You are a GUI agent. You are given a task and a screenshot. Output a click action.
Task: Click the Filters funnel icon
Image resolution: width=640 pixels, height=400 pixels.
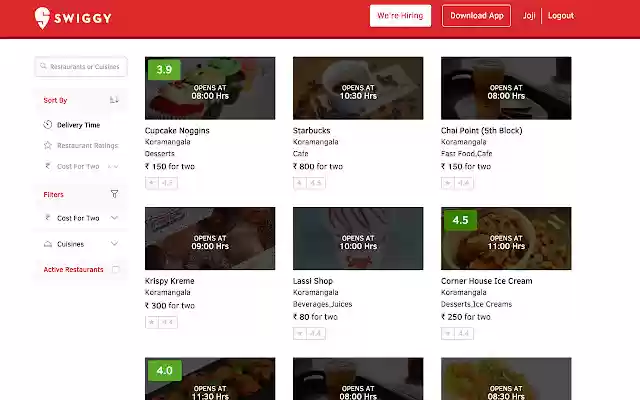click(x=114, y=194)
